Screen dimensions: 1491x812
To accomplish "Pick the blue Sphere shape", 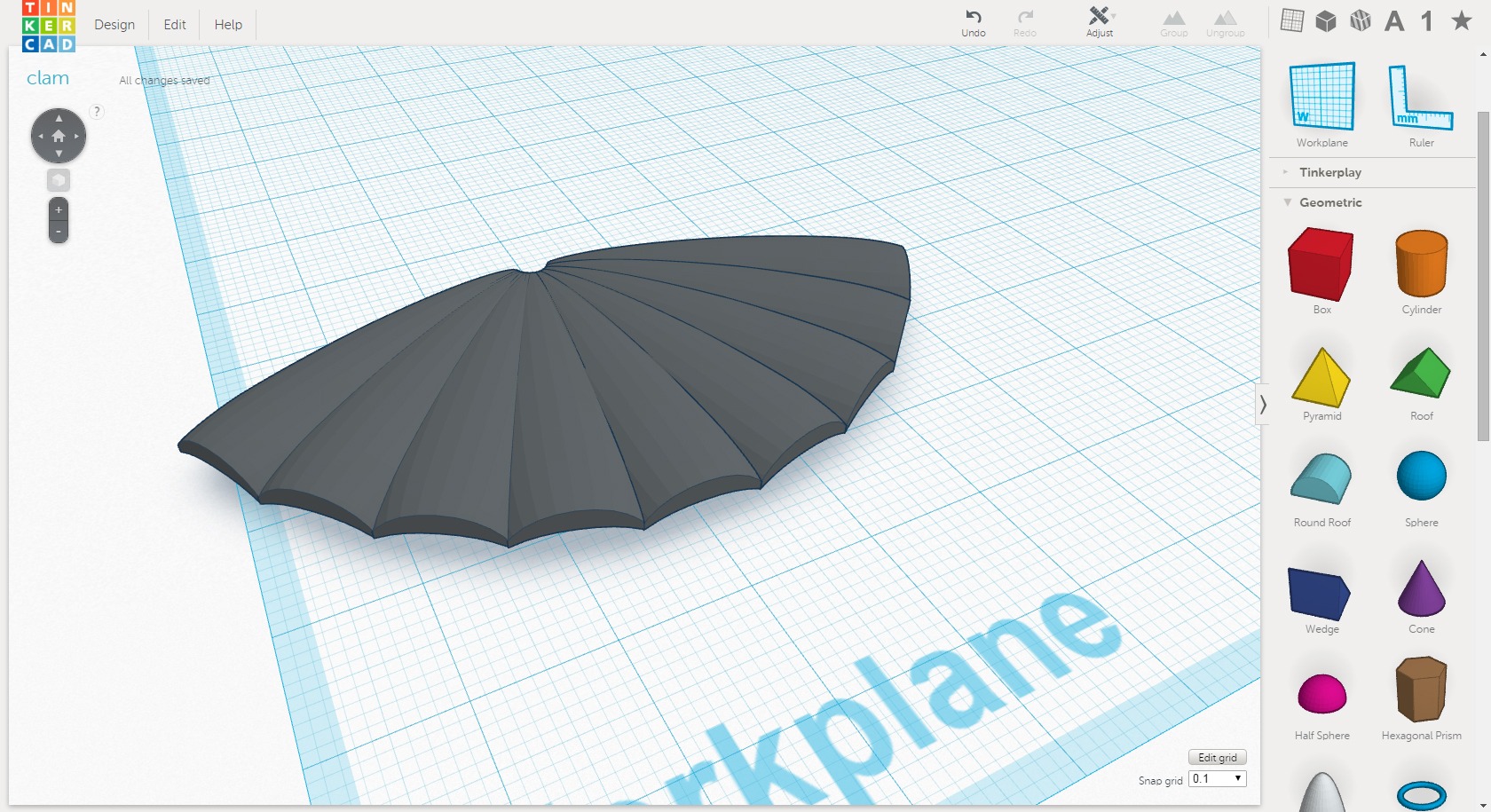I will pyautogui.click(x=1422, y=476).
